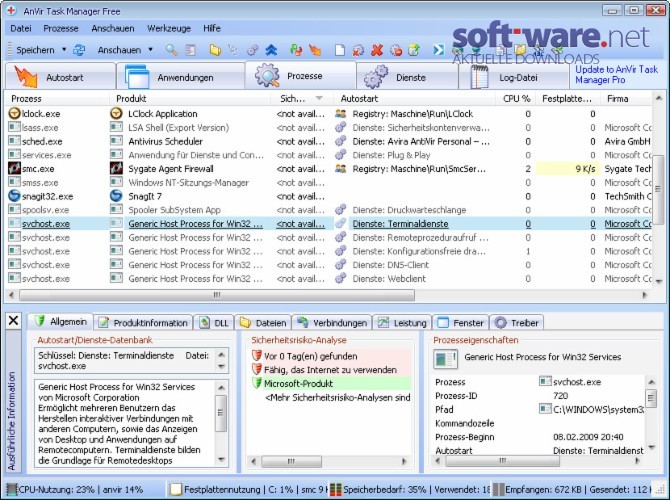
Task: Click the Empfangen network icon in status bar
Action: [498, 489]
